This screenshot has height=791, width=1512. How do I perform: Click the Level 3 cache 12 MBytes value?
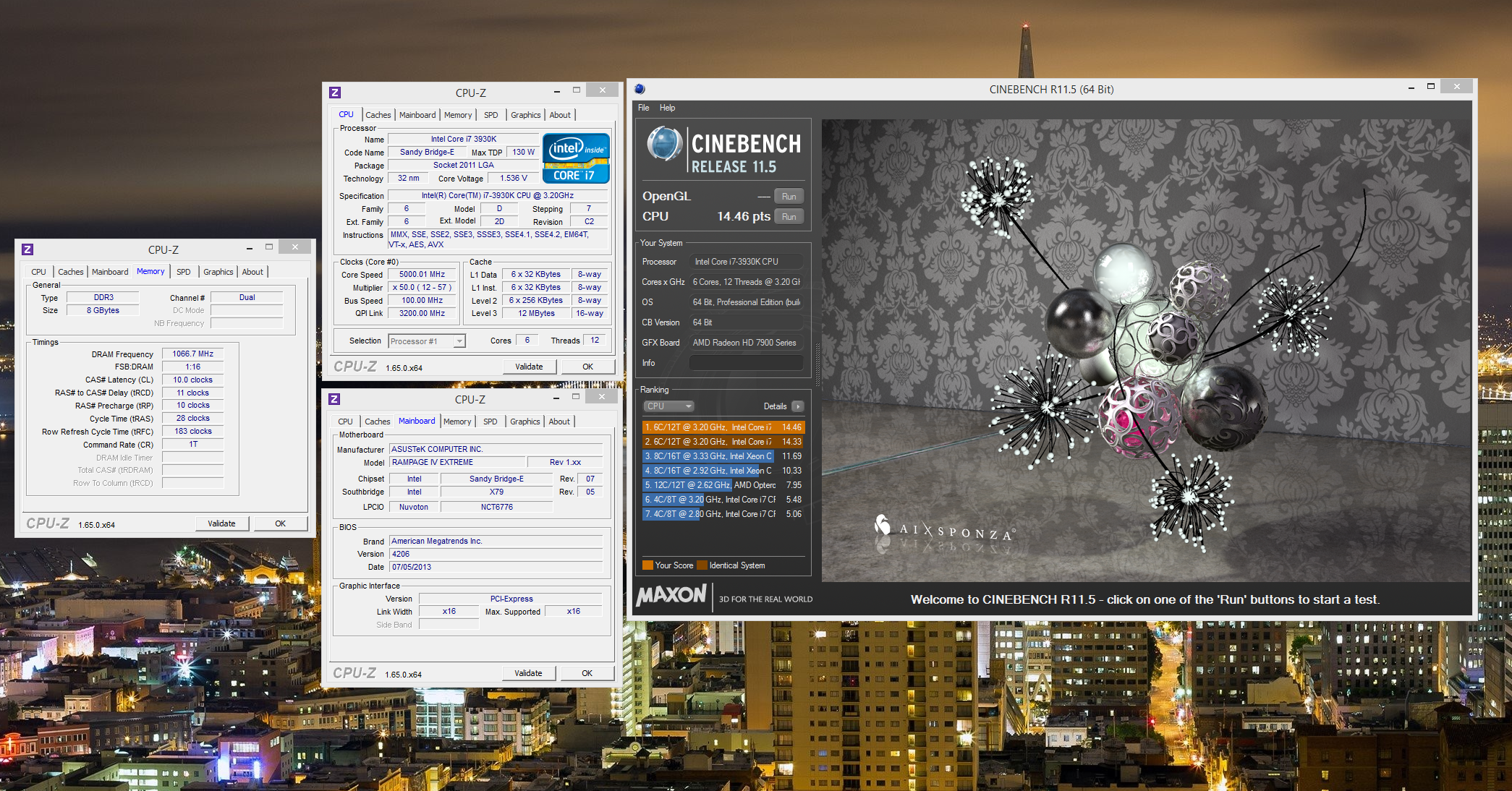536,314
